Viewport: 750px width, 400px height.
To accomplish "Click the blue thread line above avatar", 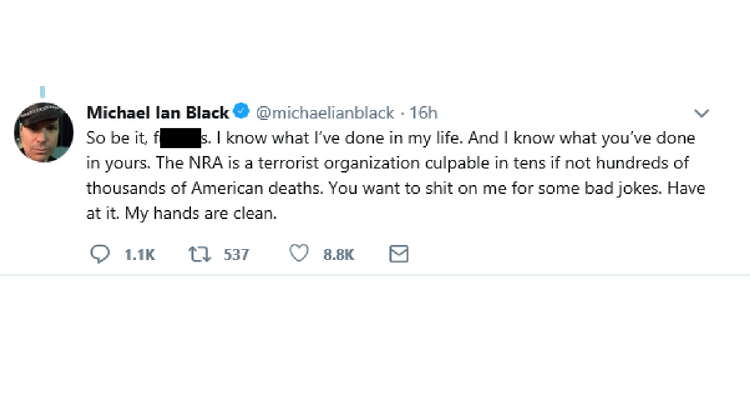I will tap(43, 93).
